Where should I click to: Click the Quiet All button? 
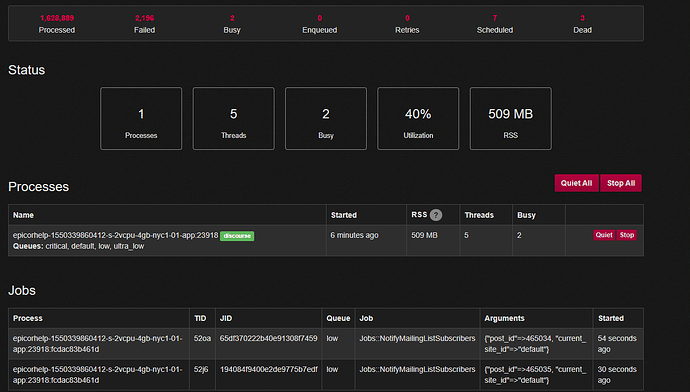576,183
